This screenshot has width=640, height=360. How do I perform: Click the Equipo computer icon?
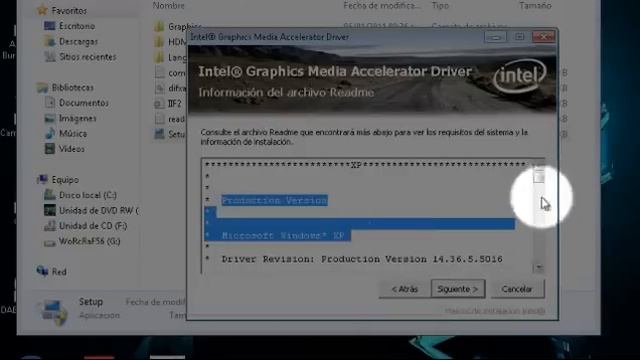pyautogui.click(x=42, y=180)
